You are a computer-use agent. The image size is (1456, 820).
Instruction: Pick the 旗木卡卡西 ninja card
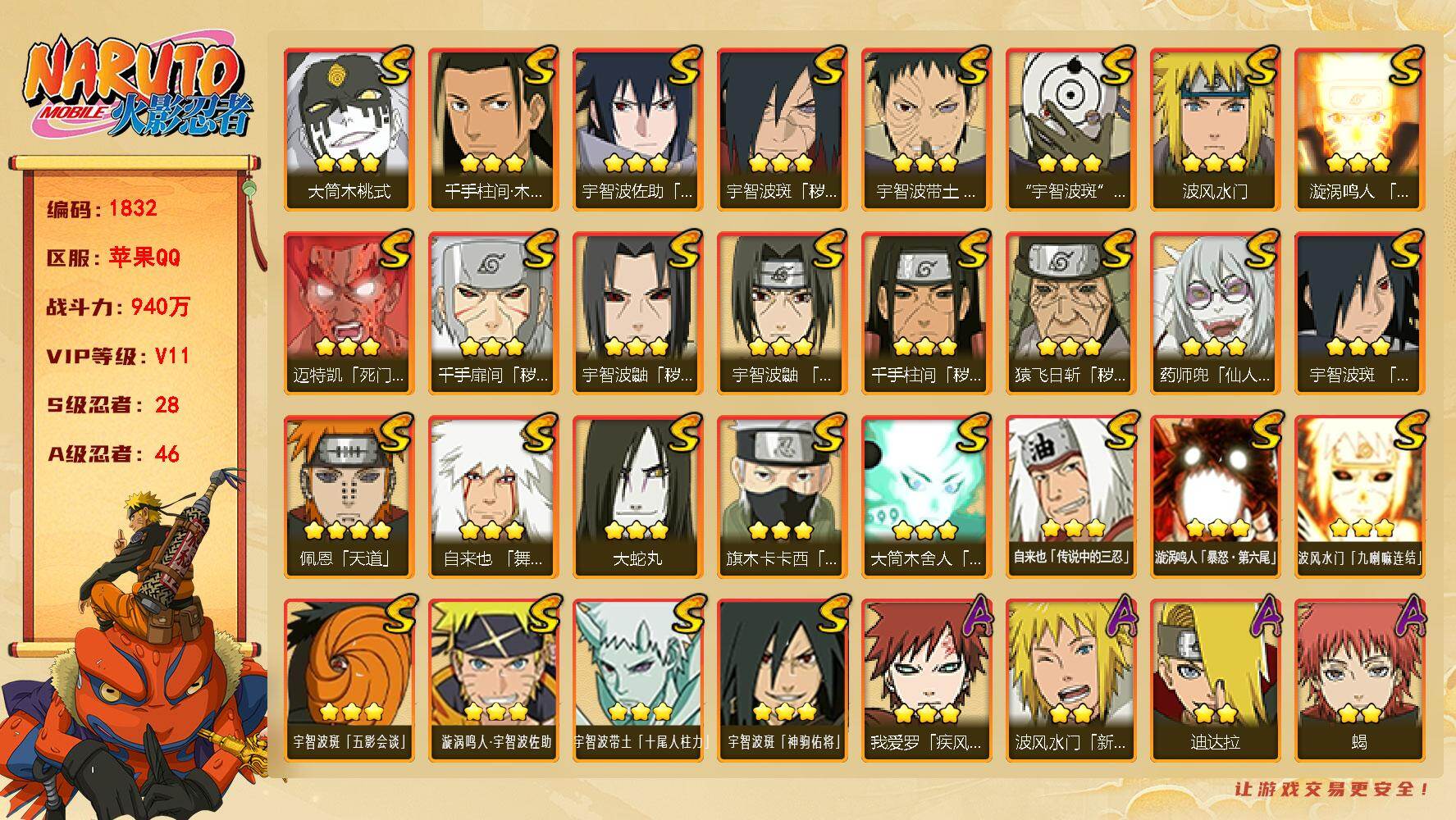[x=783, y=497]
